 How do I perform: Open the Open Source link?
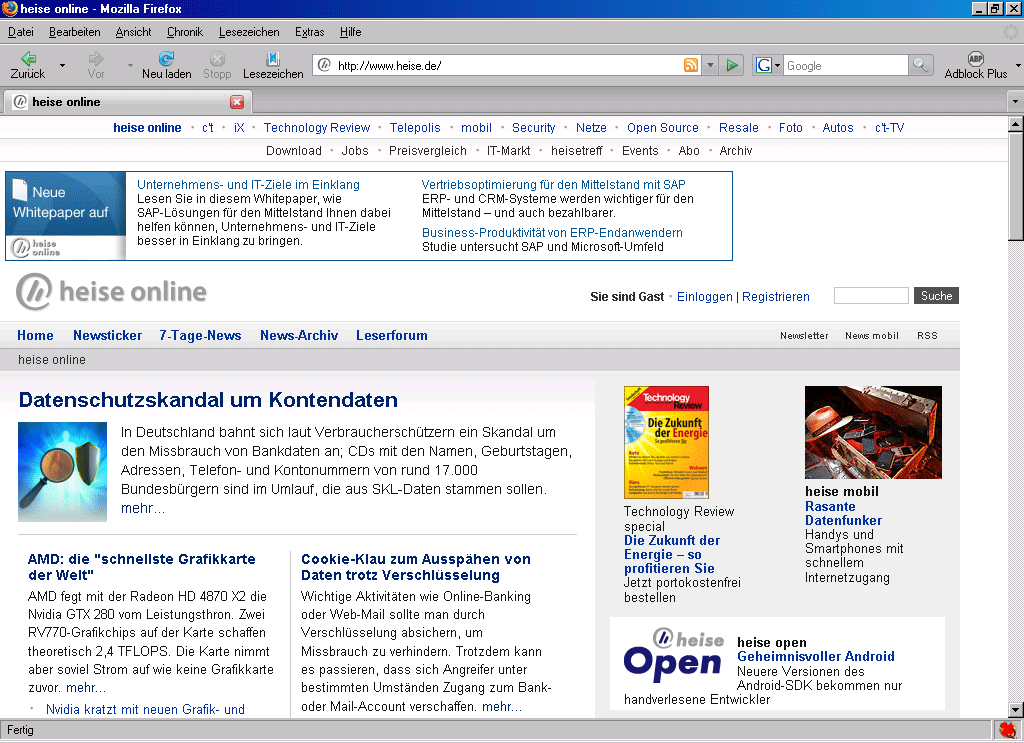[x=663, y=127]
